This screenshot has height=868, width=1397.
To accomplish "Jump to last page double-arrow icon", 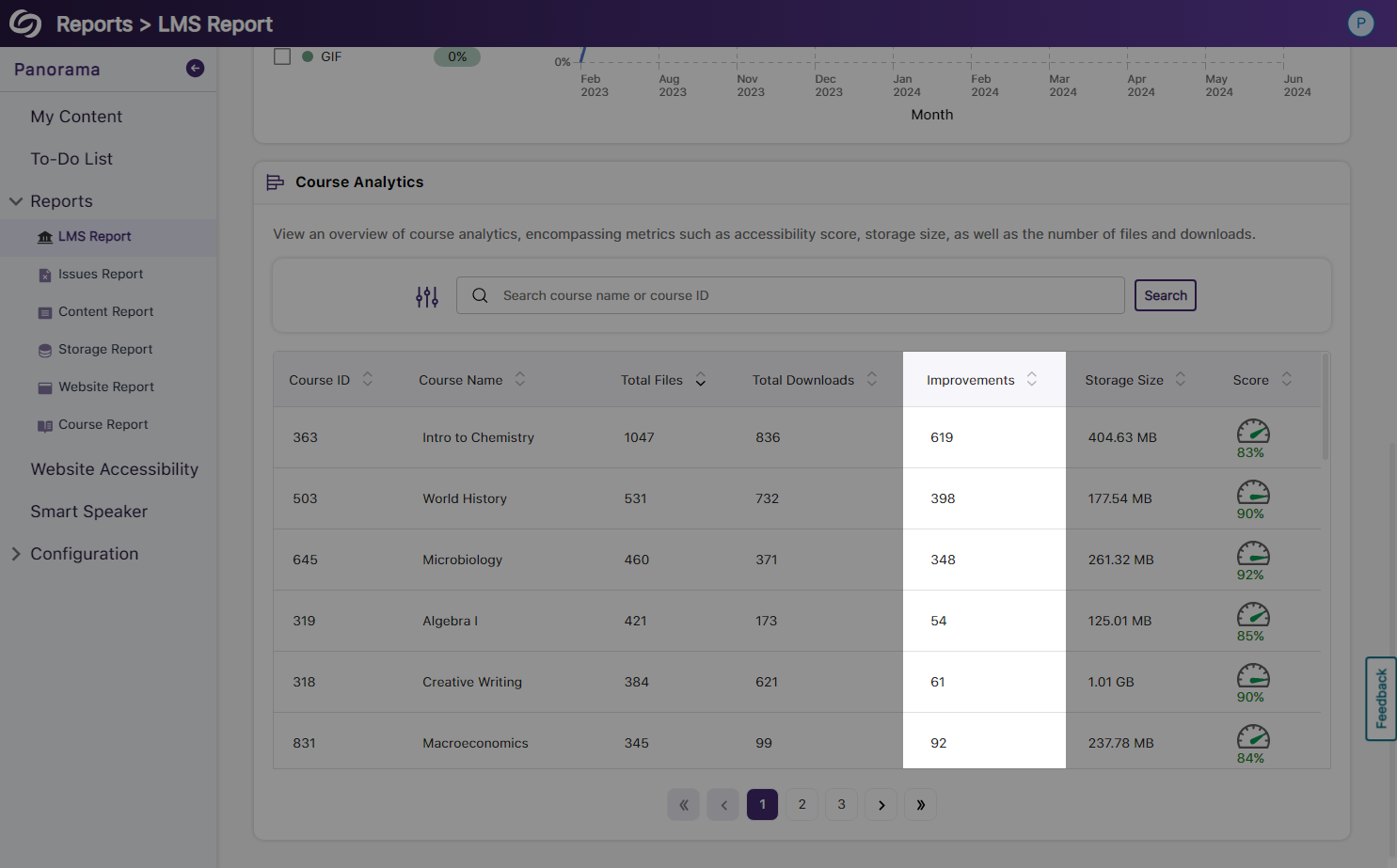I will [920, 805].
